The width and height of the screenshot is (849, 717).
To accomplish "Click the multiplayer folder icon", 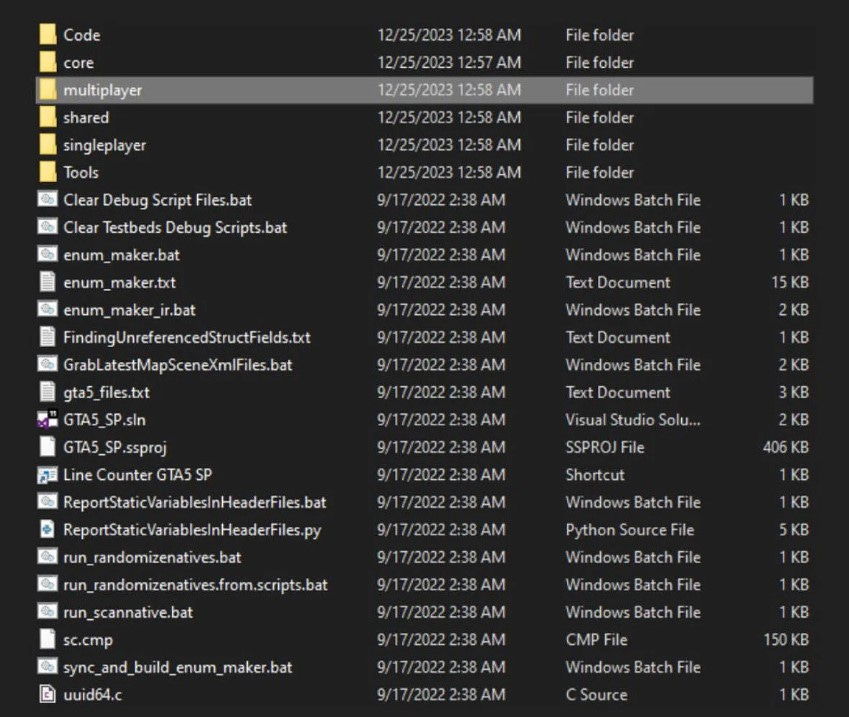I will (x=48, y=90).
